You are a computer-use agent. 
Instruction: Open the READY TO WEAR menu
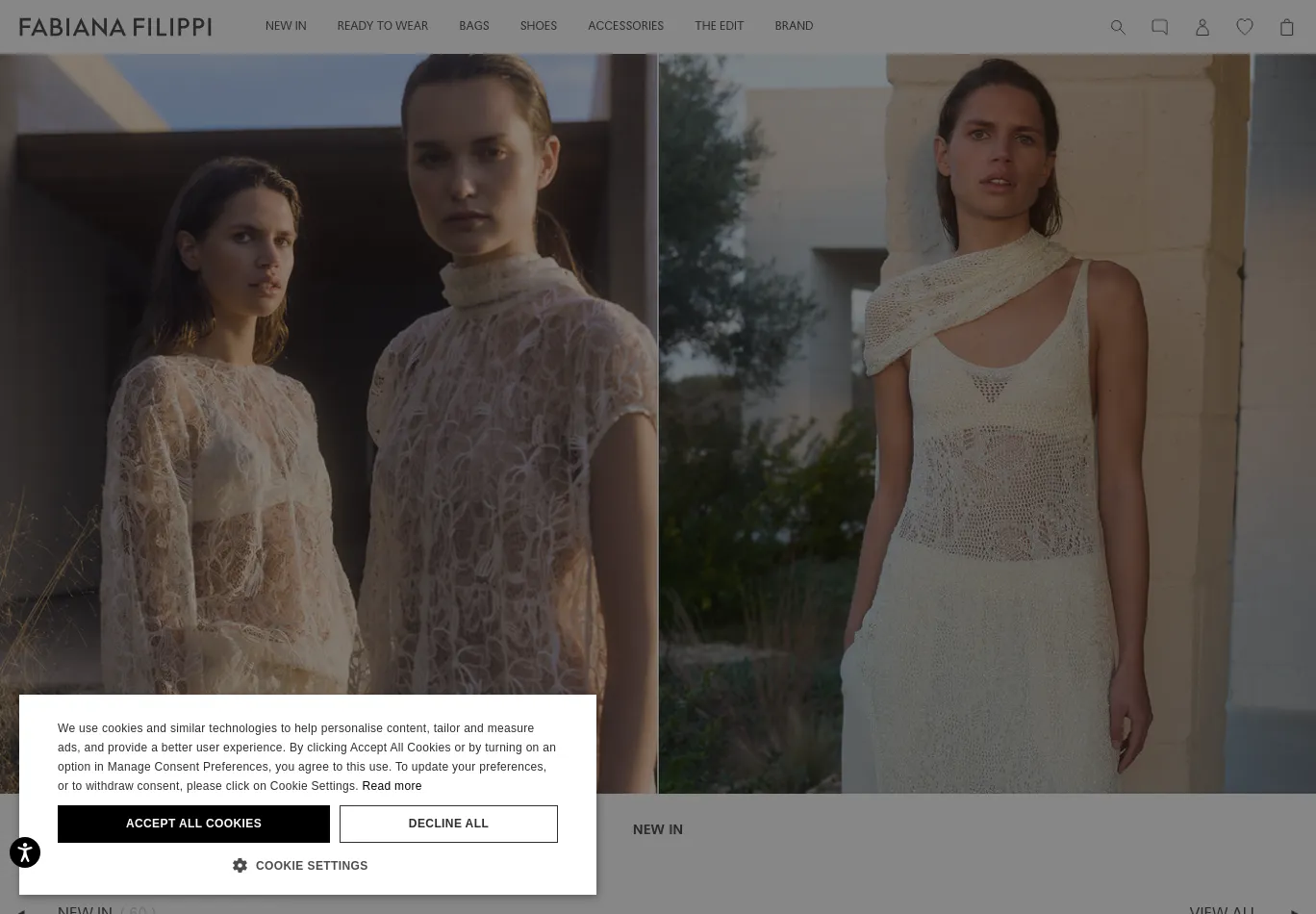(x=383, y=26)
